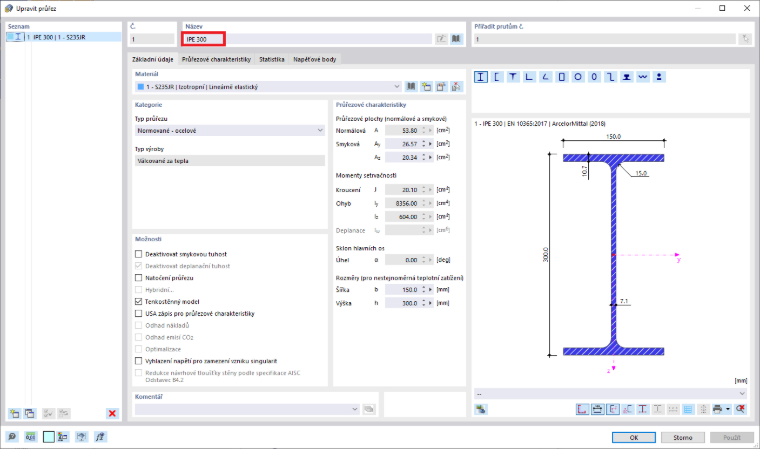Click the OK button
760x449 pixels.
click(633, 437)
